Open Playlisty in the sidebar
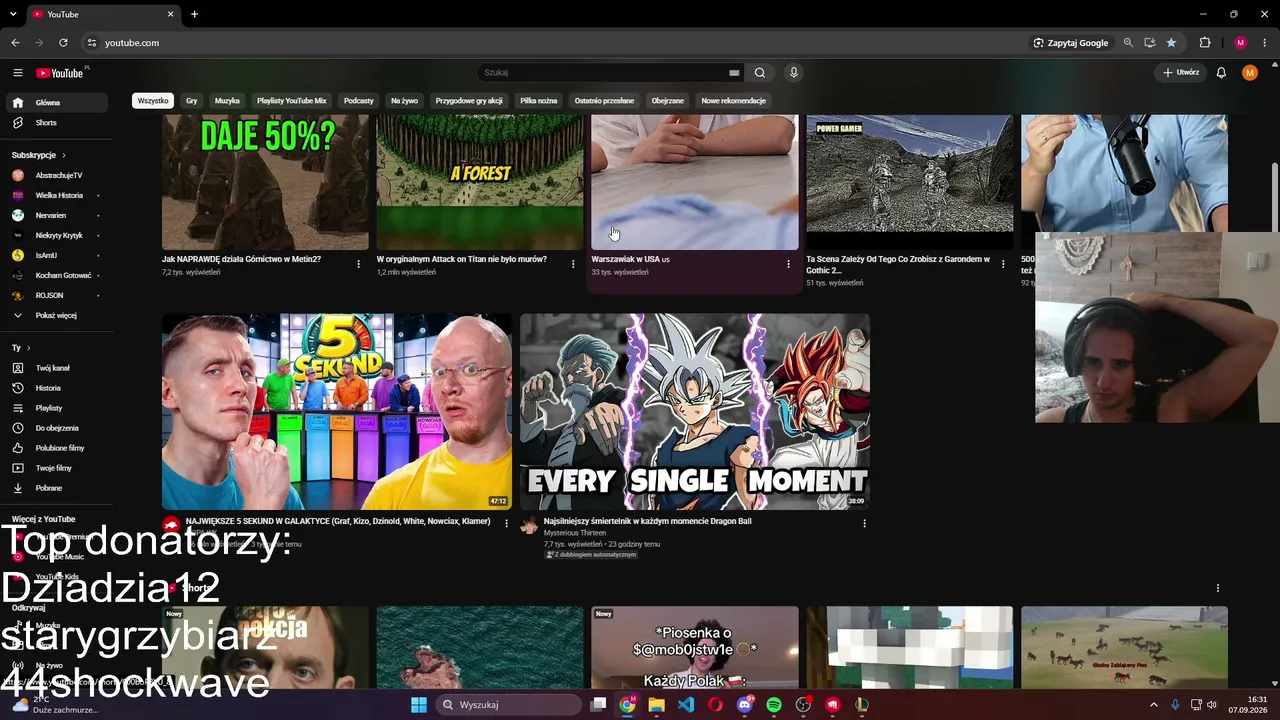 (55, 408)
